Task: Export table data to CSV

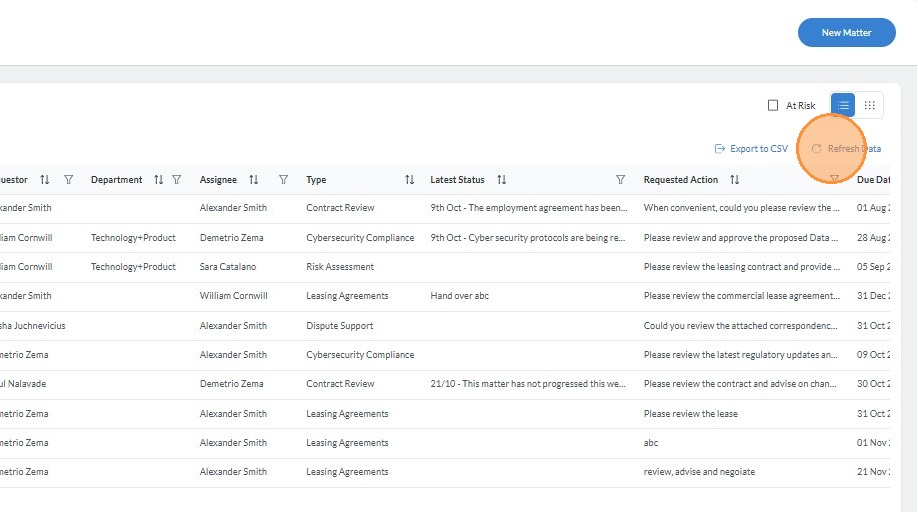Action: pos(751,149)
